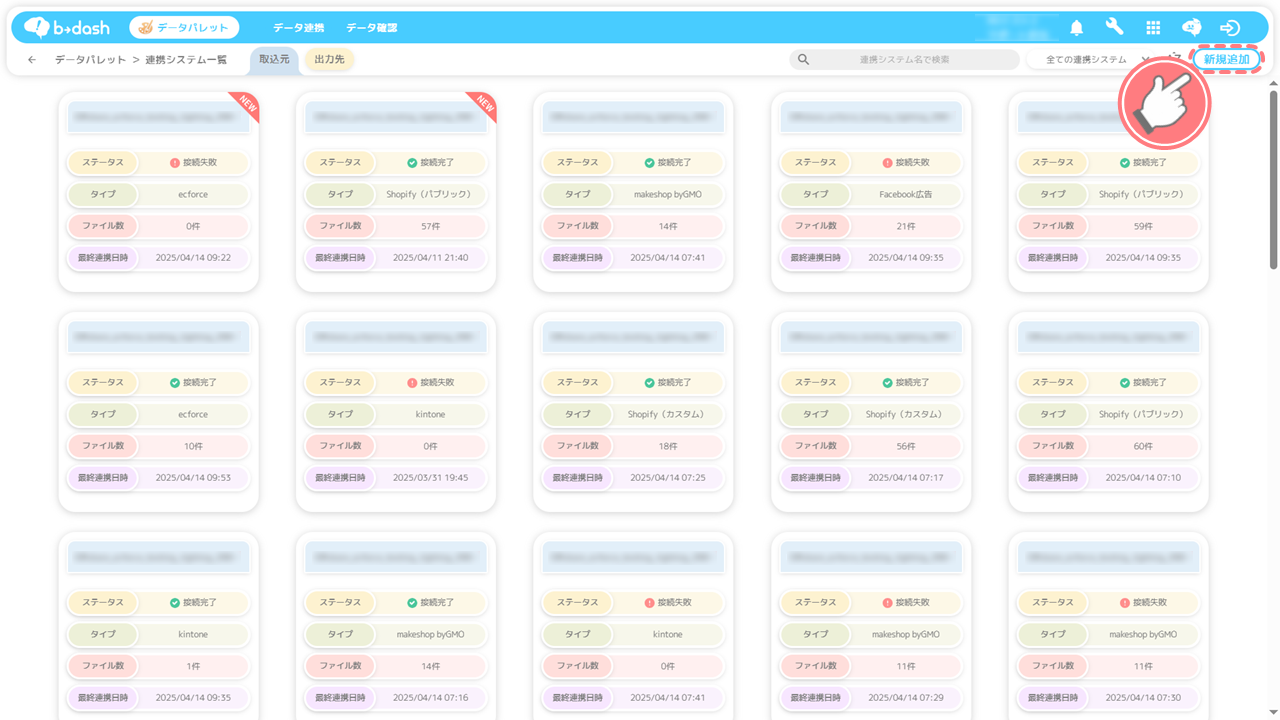1280x720 pixels.
Task: Click the timestamp 2025/04/14 07:16
Action: (431, 698)
